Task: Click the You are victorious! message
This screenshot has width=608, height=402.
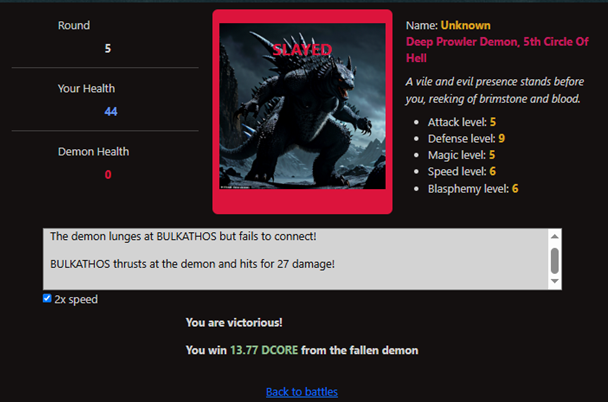Action: pyautogui.click(x=234, y=323)
